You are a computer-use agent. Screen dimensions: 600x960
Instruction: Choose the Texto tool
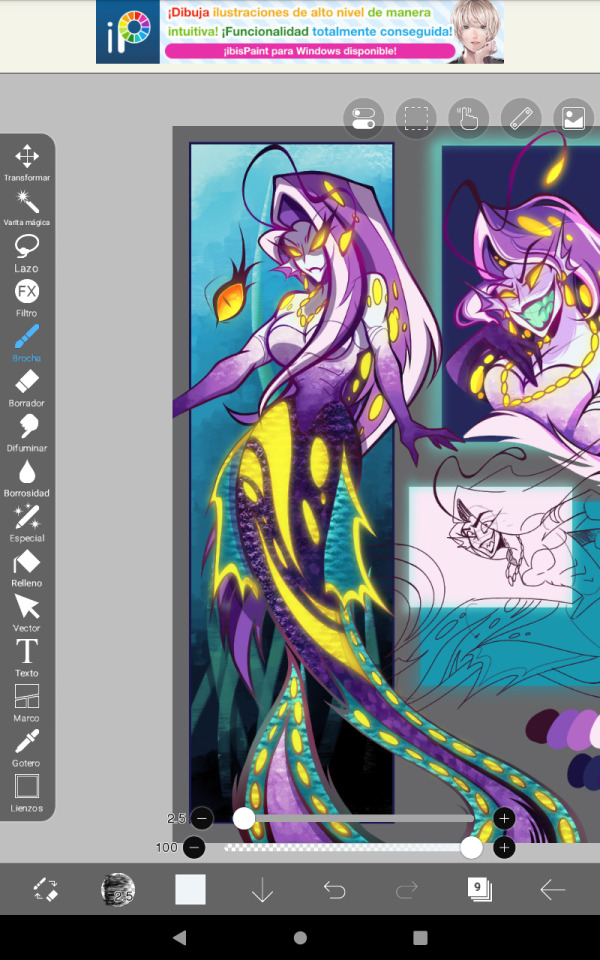(27, 658)
